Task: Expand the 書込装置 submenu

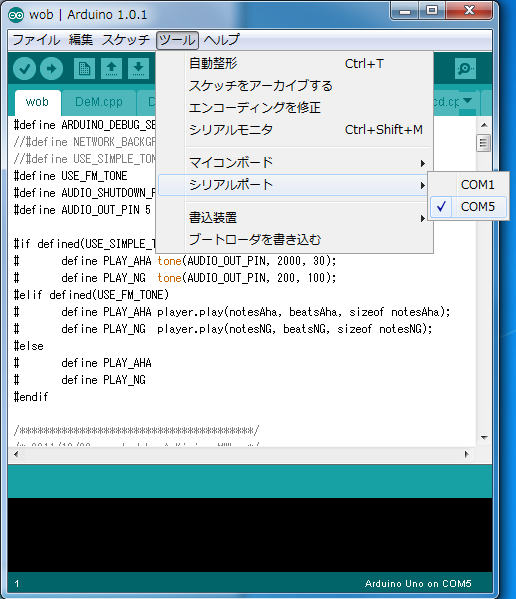Action: click(293, 218)
